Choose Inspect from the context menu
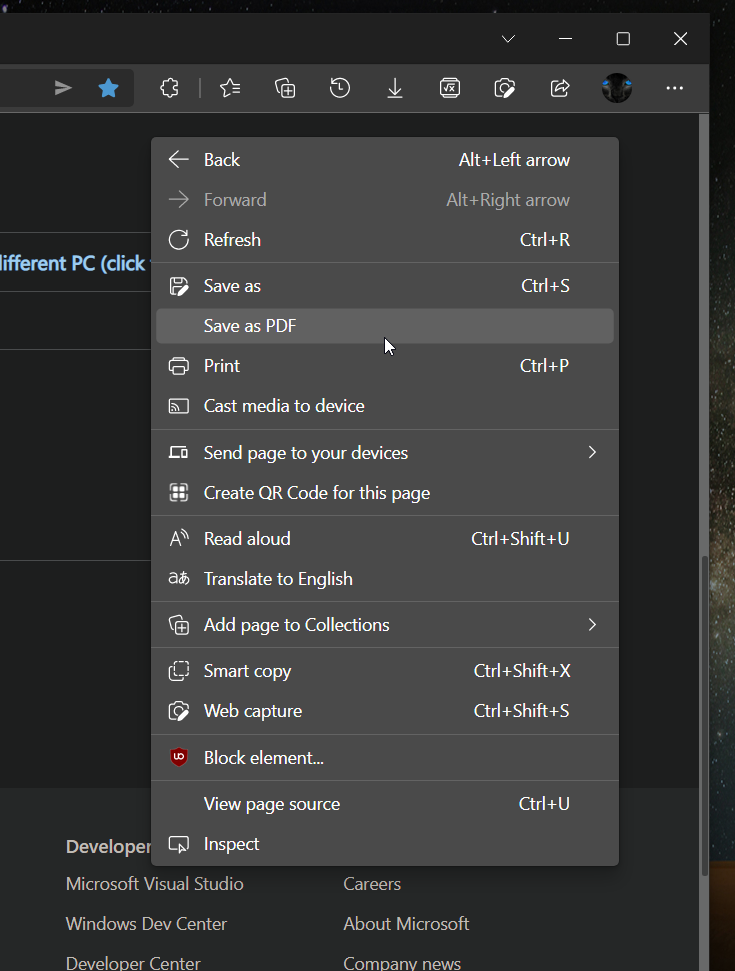The width and height of the screenshot is (735, 971). click(x=231, y=844)
